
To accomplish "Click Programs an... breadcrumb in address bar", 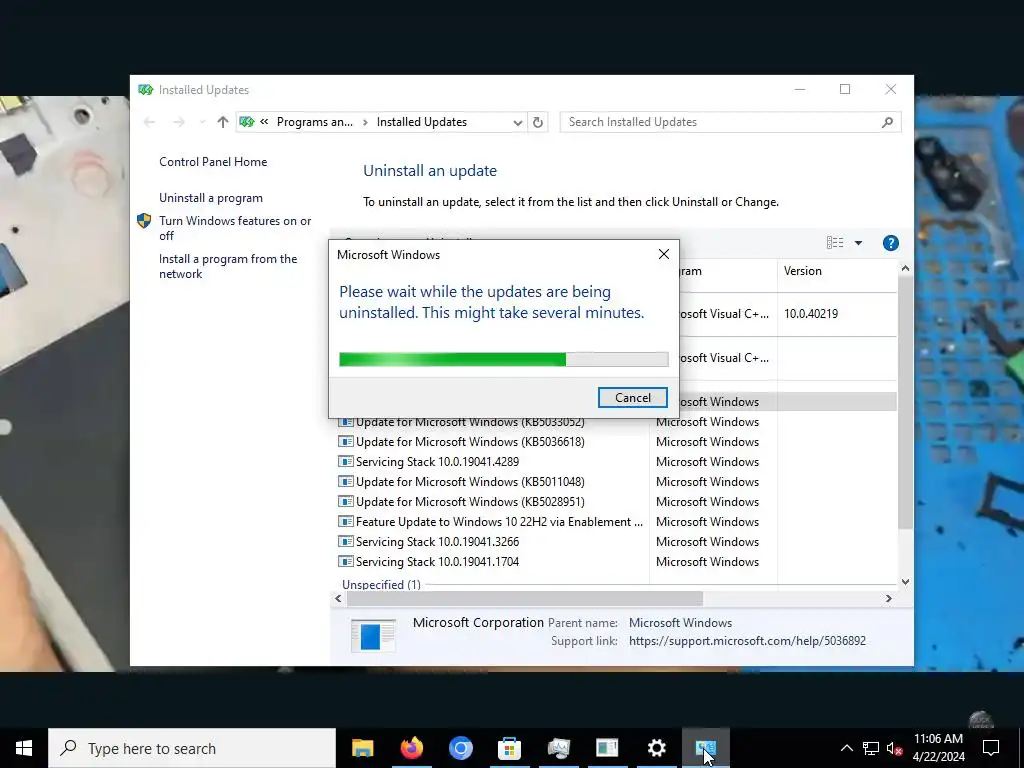I will pos(314,122).
